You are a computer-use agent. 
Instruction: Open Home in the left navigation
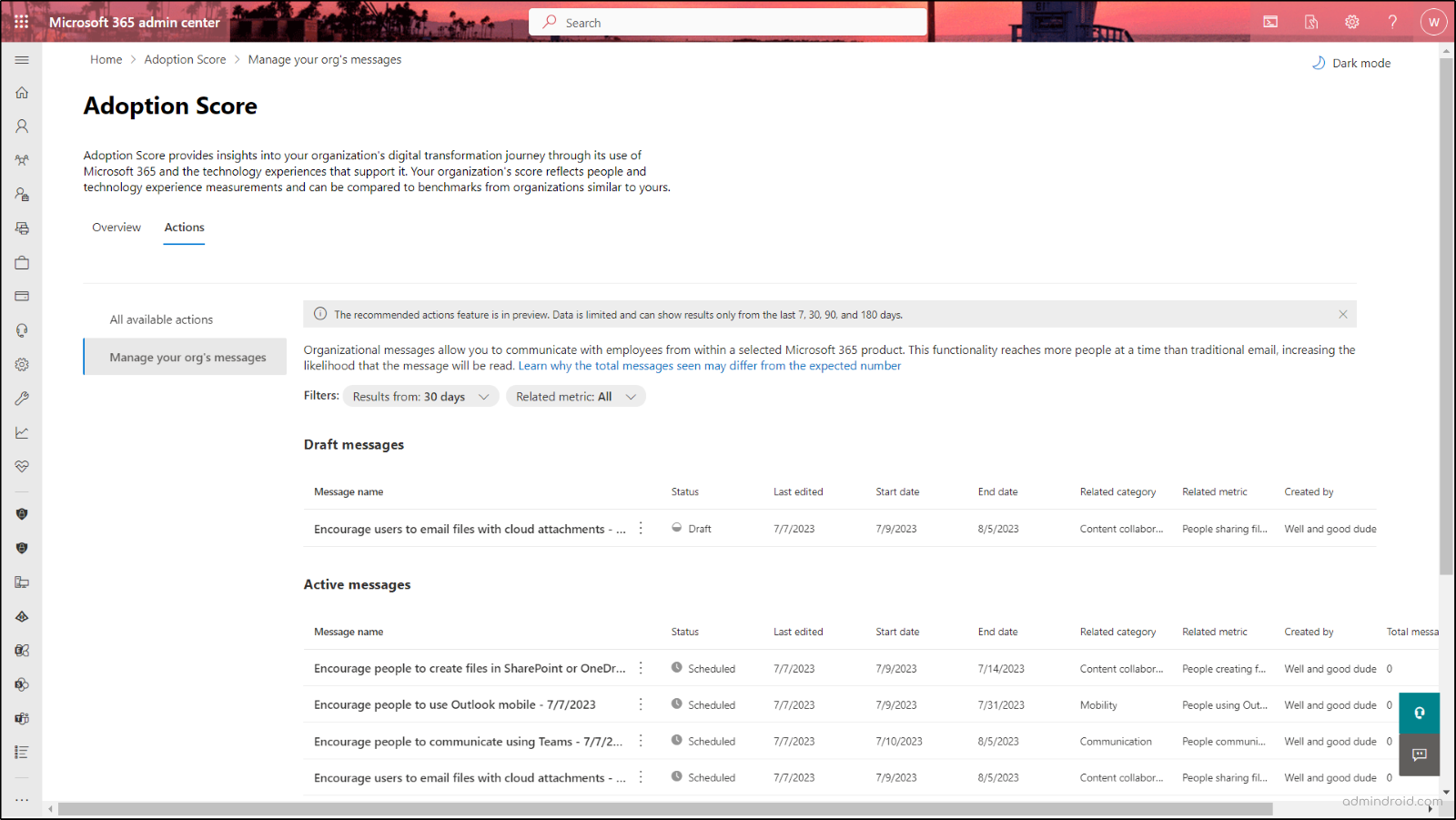point(22,92)
